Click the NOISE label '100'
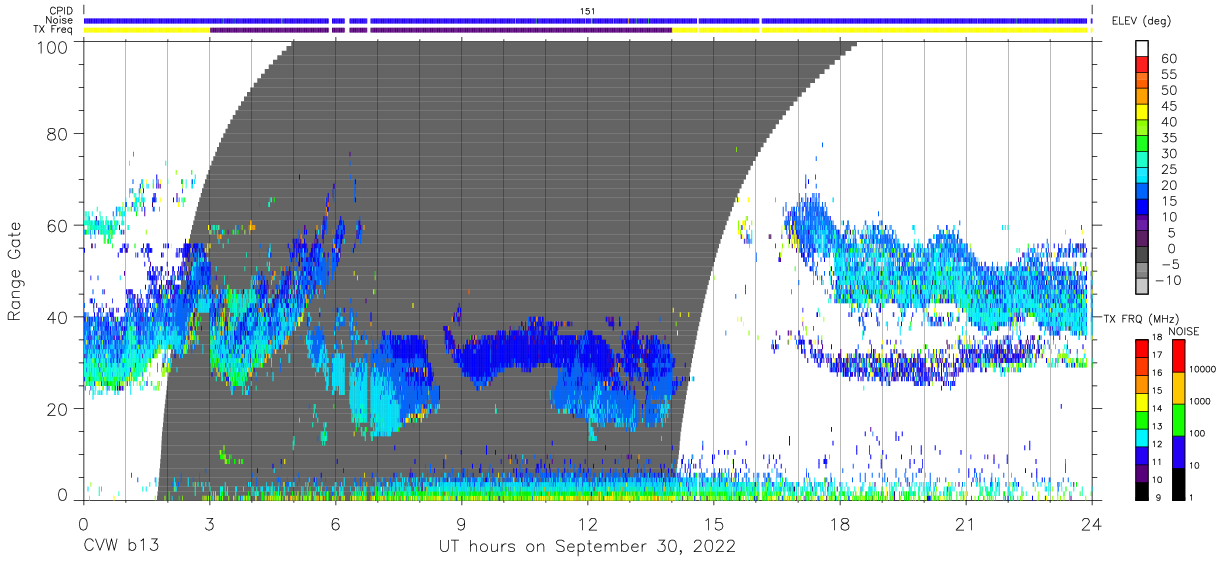1228x567 pixels. coord(1198,434)
